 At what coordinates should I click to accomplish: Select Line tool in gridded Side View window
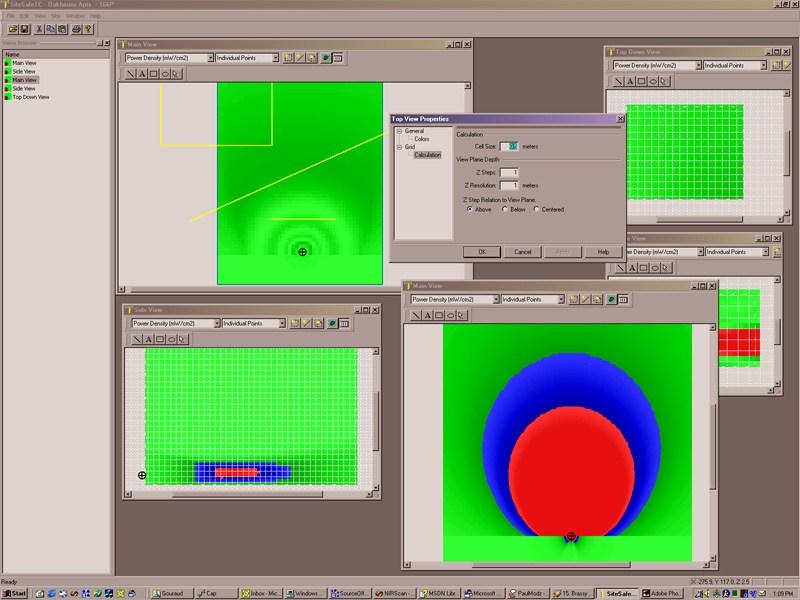(x=137, y=339)
